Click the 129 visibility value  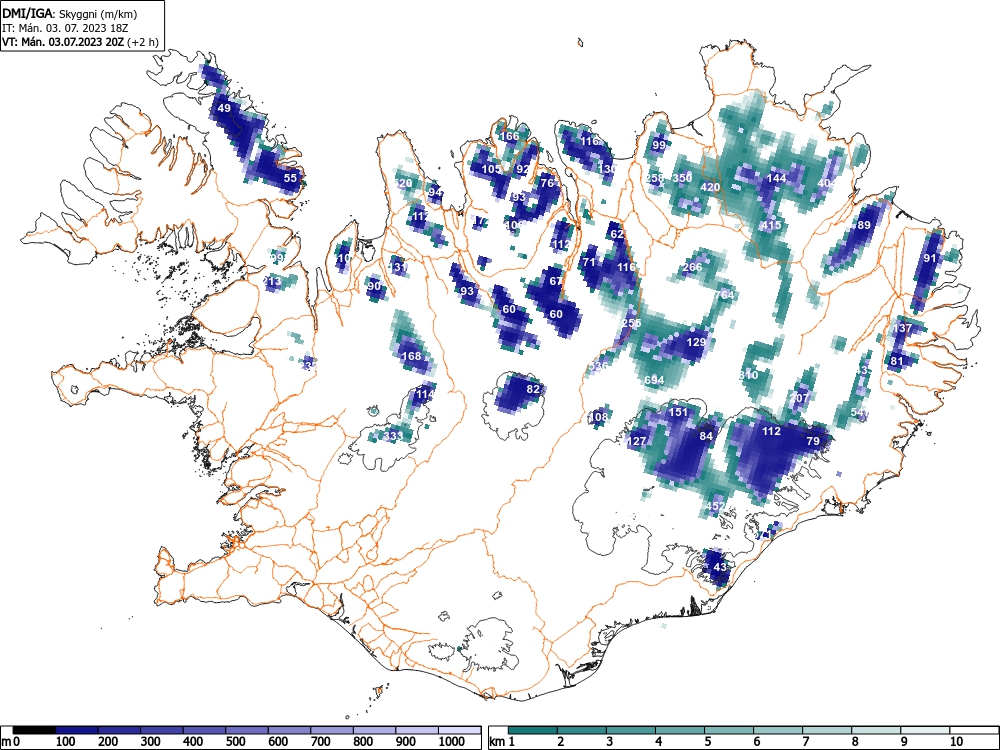(696, 342)
